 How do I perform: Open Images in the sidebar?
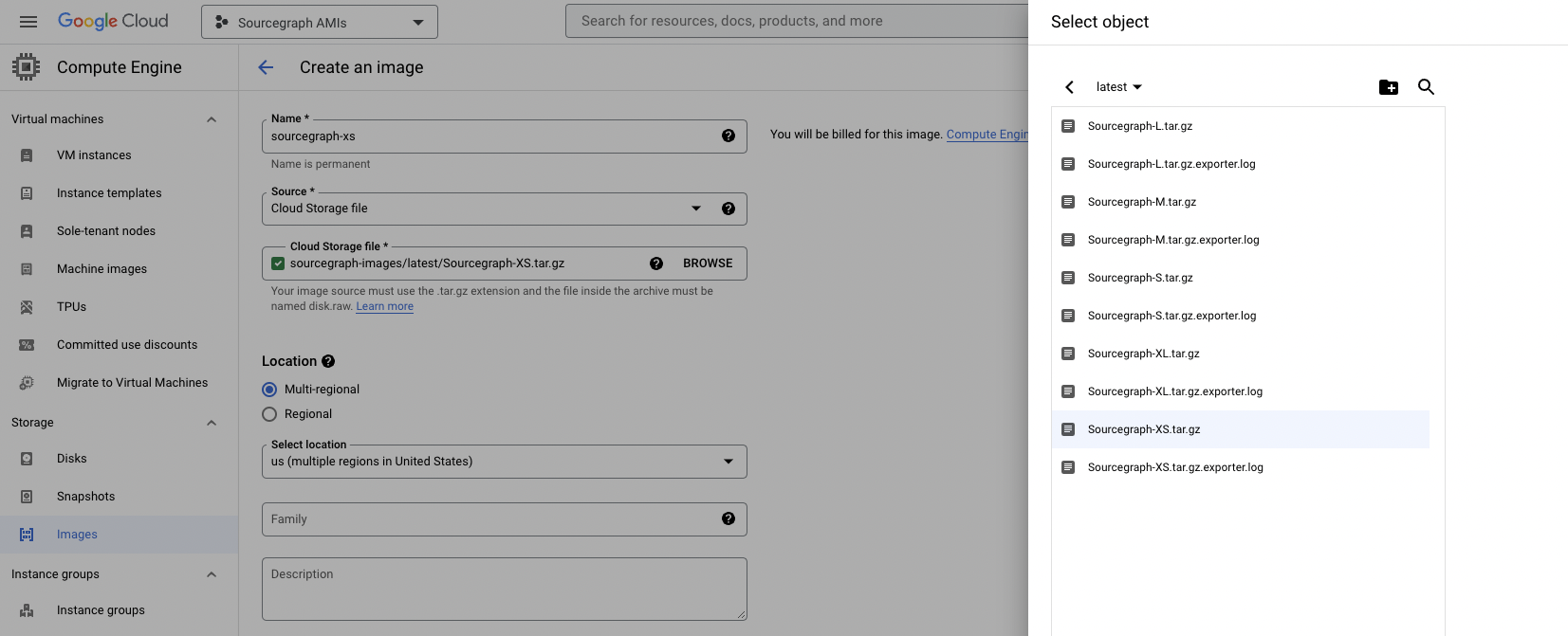point(120,535)
